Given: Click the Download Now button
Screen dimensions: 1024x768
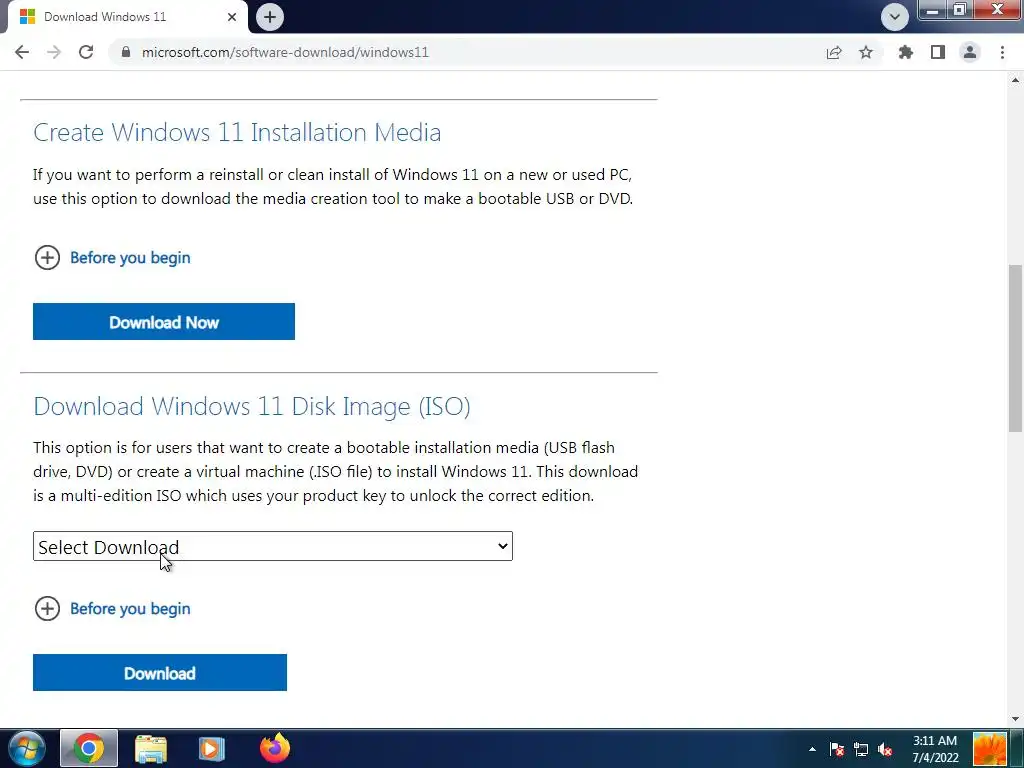Looking at the screenshot, I should point(164,321).
